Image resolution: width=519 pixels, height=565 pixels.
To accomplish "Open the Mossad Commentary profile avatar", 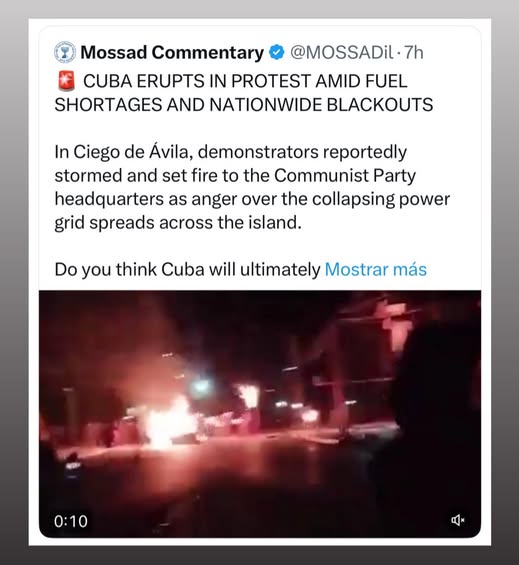I will (x=65, y=53).
